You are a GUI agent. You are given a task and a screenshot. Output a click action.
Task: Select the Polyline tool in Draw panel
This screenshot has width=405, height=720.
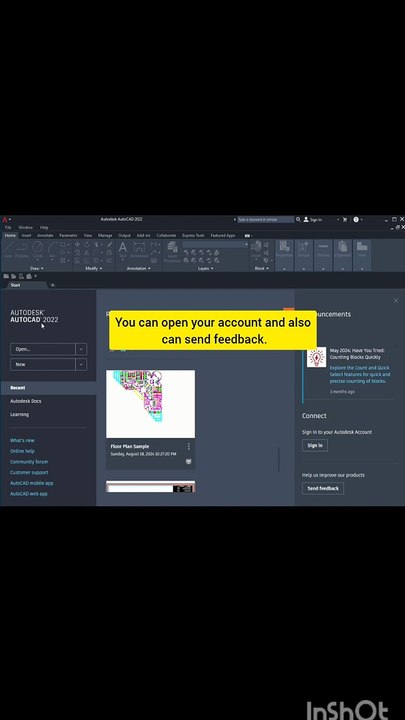point(22,250)
